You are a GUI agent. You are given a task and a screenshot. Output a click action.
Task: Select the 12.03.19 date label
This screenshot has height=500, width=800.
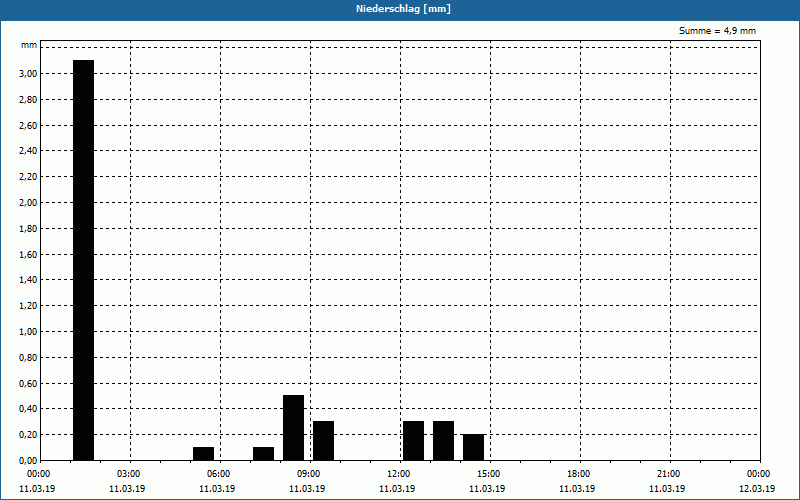point(757,489)
